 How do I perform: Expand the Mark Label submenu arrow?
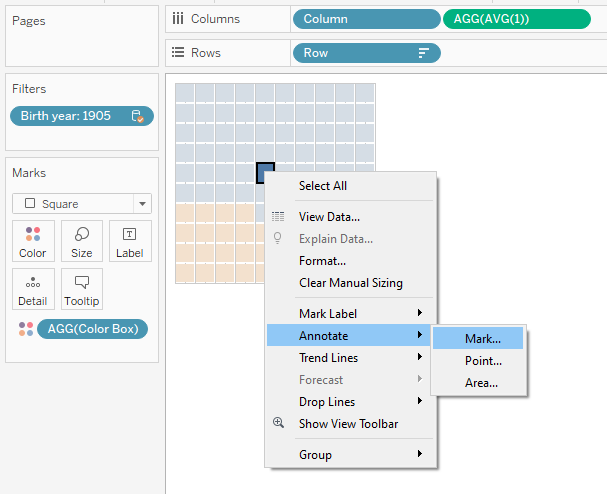pyautogui.click(x=420, y=313)
